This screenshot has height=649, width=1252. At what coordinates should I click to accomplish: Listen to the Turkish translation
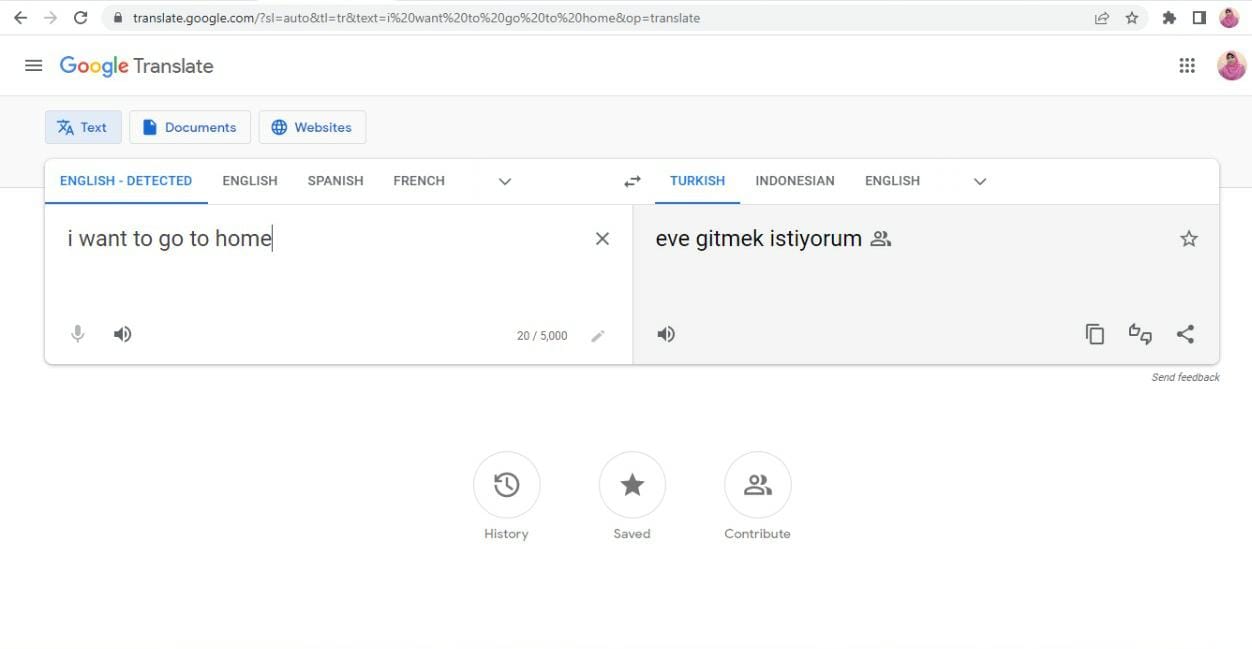pos(666,334)
